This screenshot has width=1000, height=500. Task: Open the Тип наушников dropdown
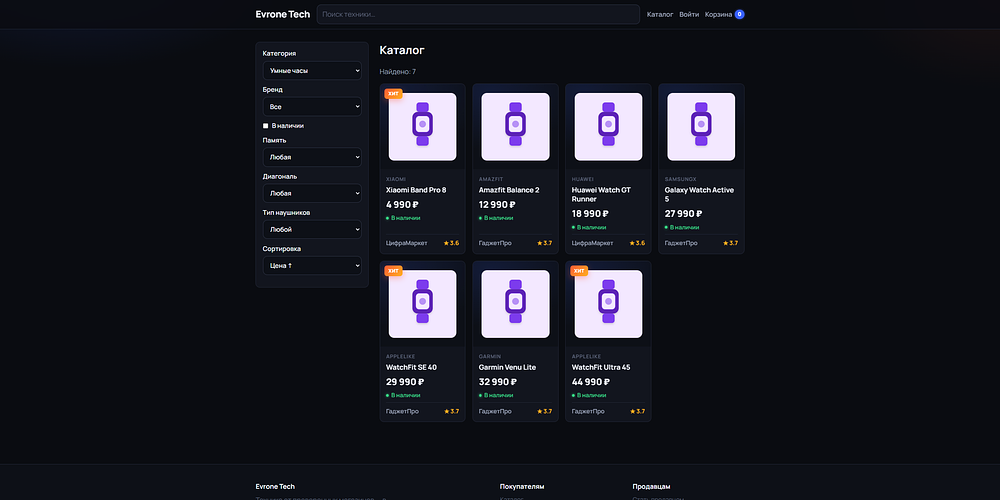pos(312,229)
